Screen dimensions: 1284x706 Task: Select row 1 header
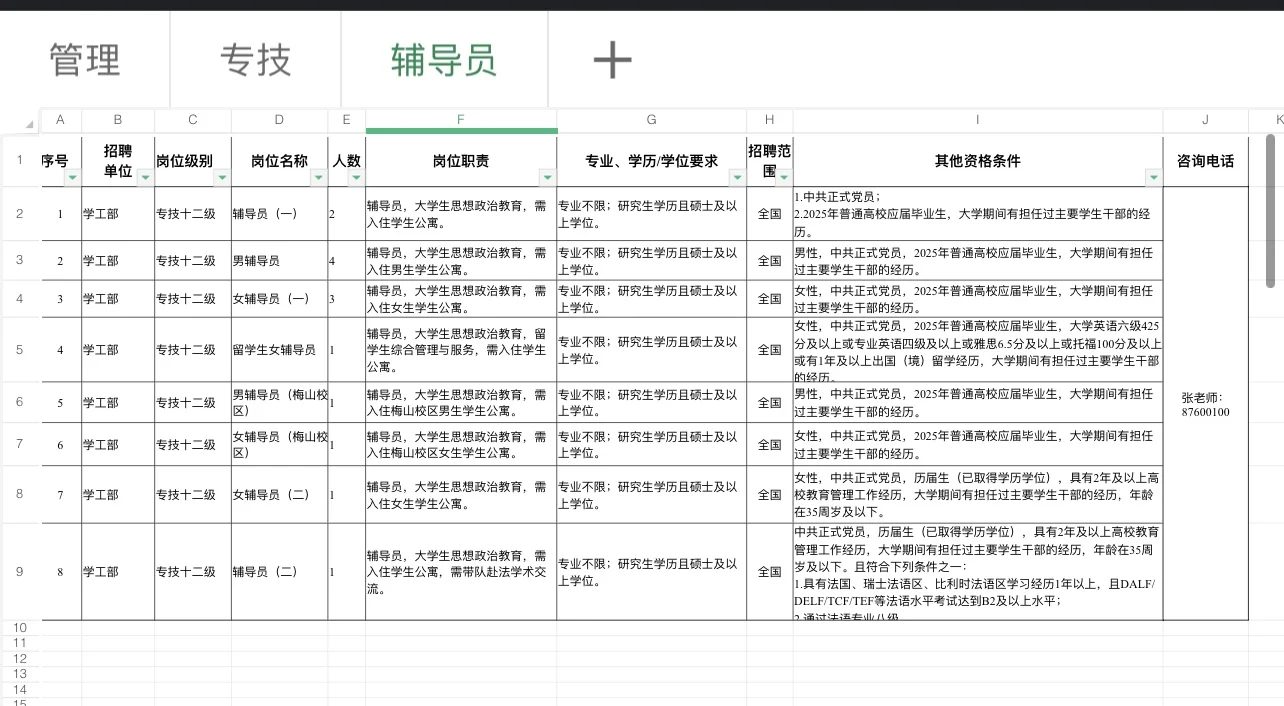(x=20, y=160)
